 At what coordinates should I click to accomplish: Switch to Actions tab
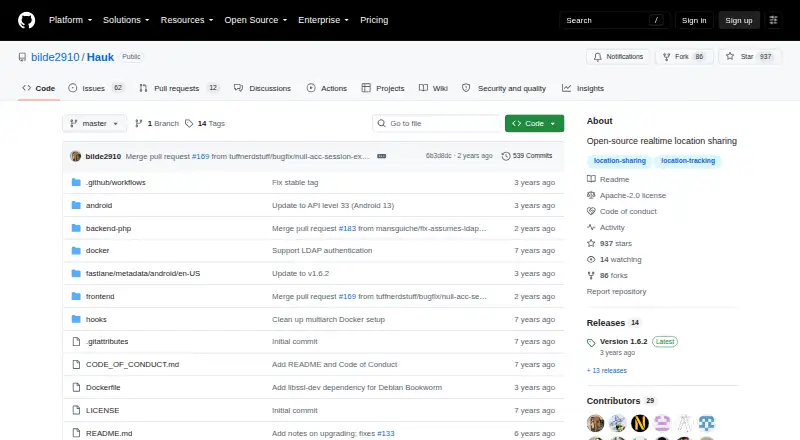click(x=327, y=88)
